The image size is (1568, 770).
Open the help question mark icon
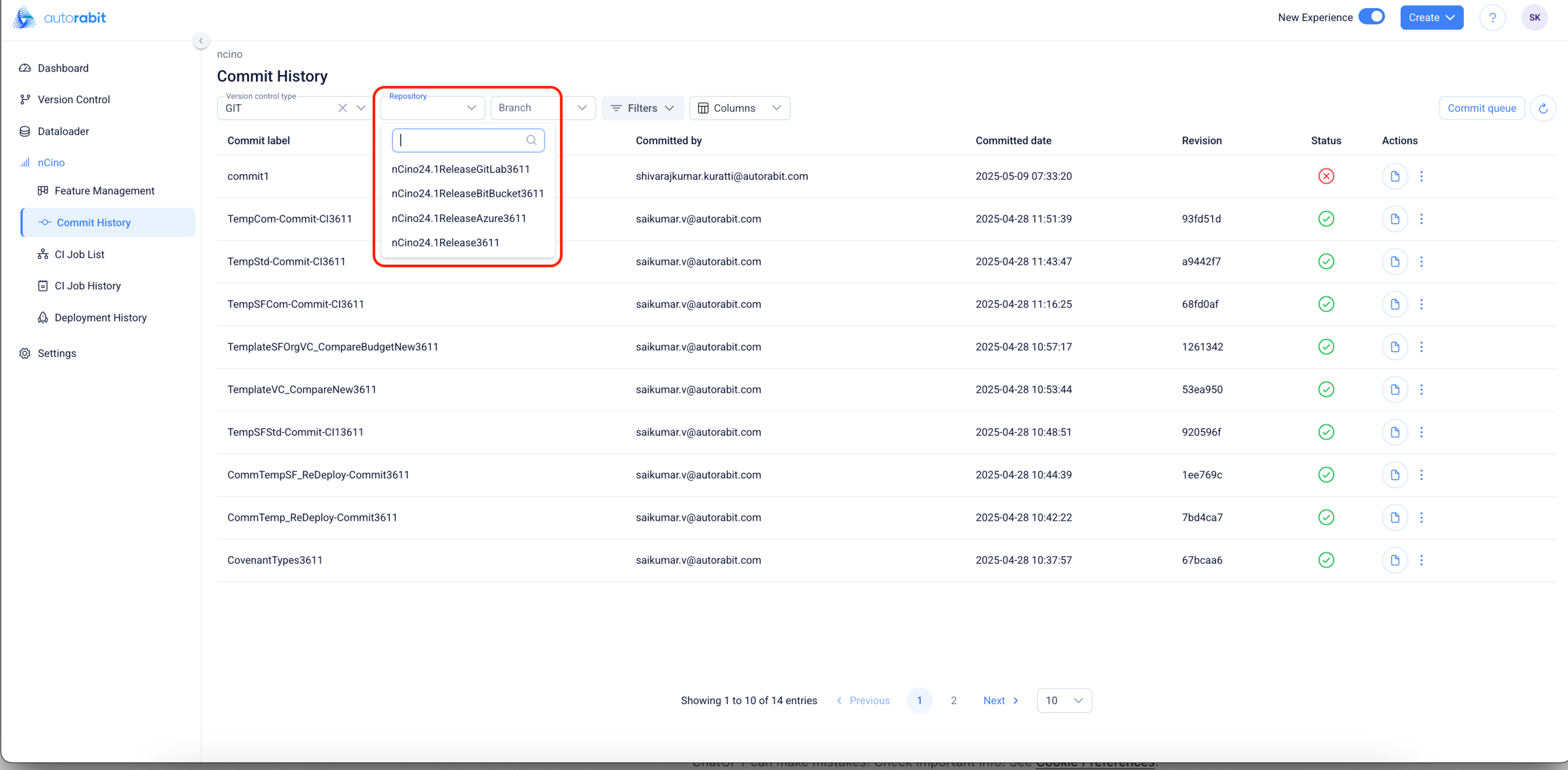(x=1492, y=18)
